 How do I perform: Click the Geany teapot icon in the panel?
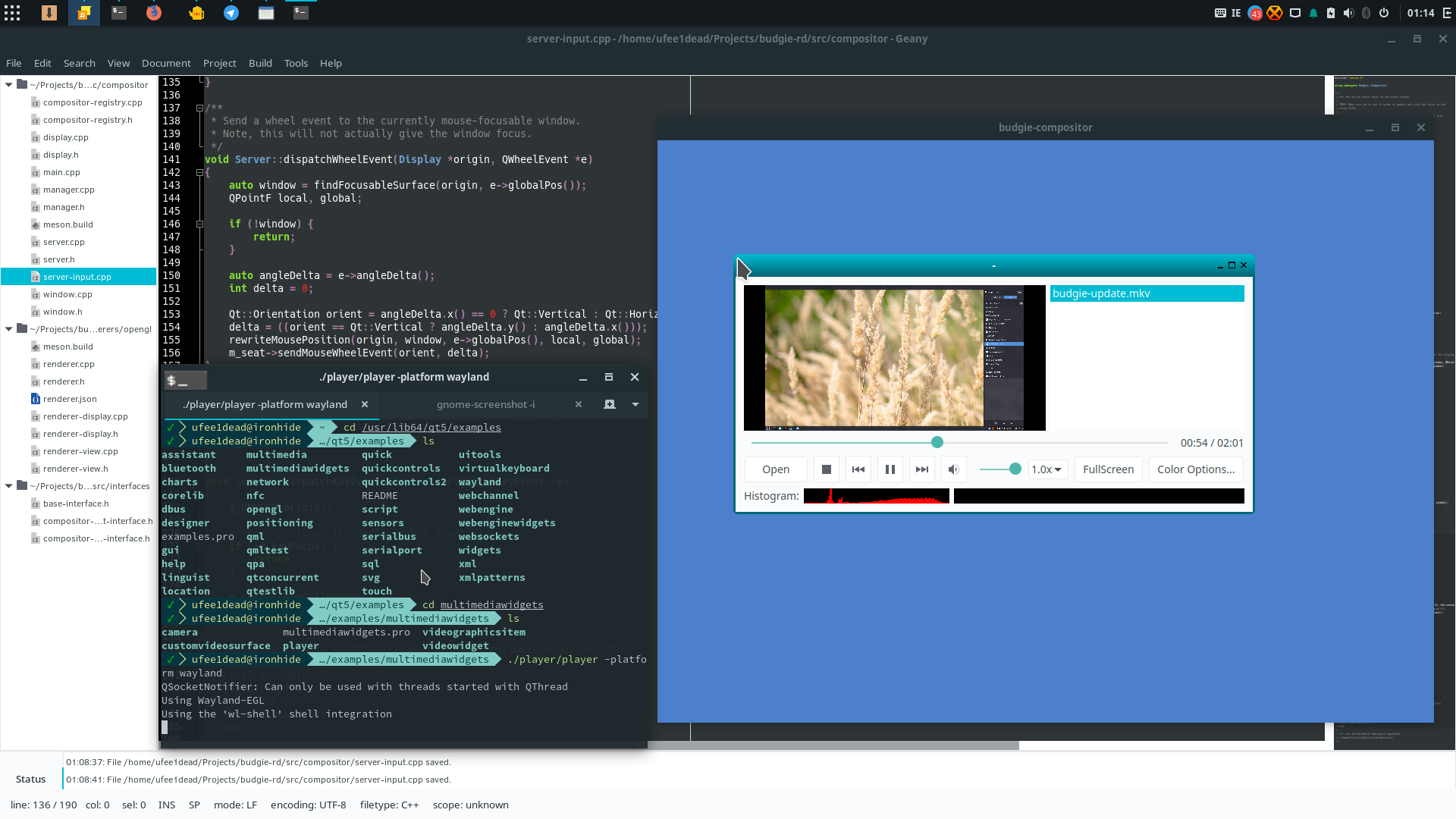[x=197, y=13]
